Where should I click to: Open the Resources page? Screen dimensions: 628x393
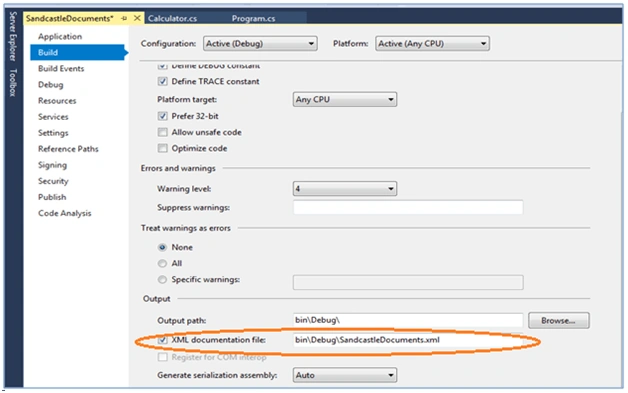pyautogui.click(x=57, y=101)
